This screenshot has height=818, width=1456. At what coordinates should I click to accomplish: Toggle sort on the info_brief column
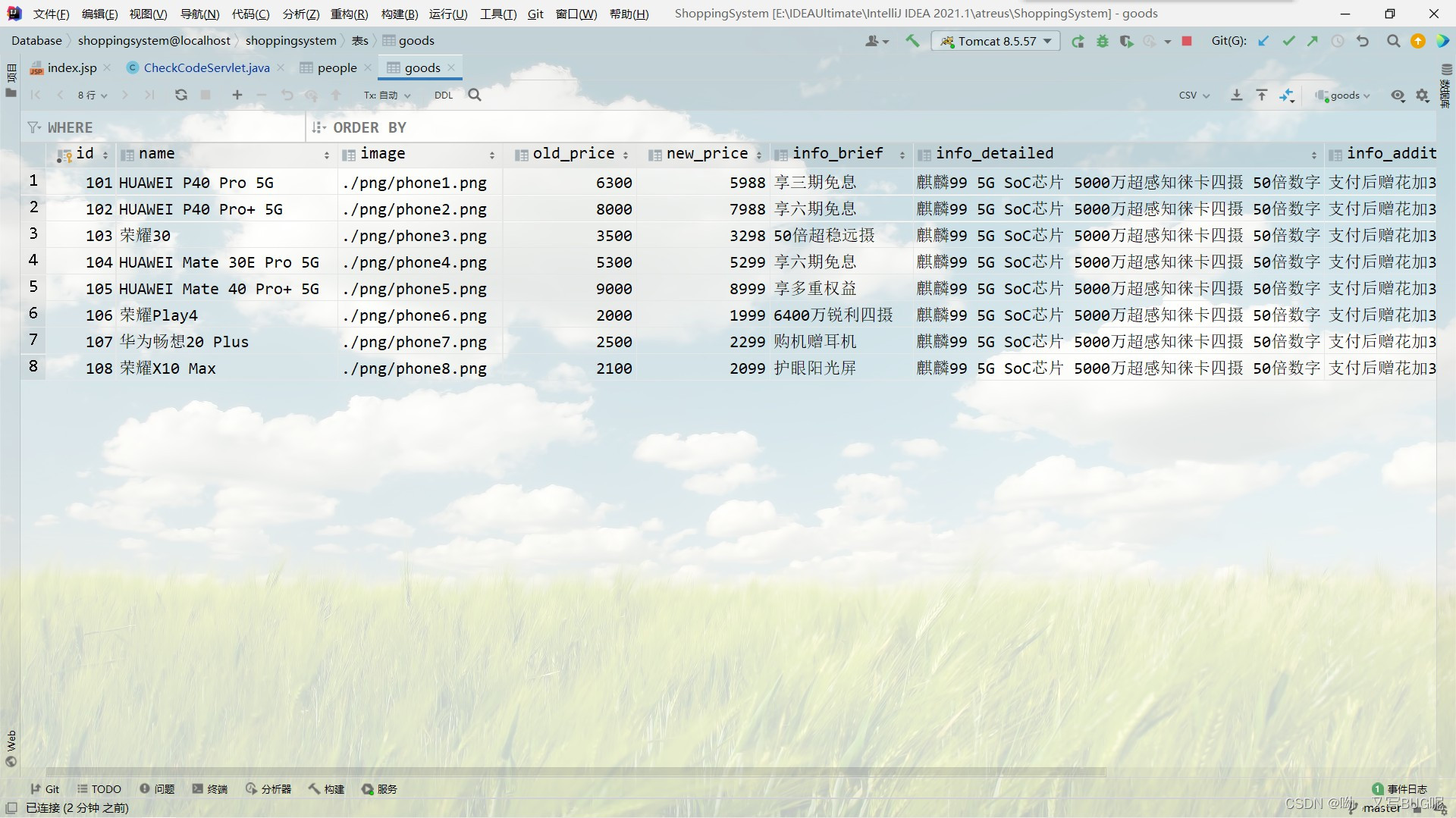pyautogui.click(x=902, y=155)
